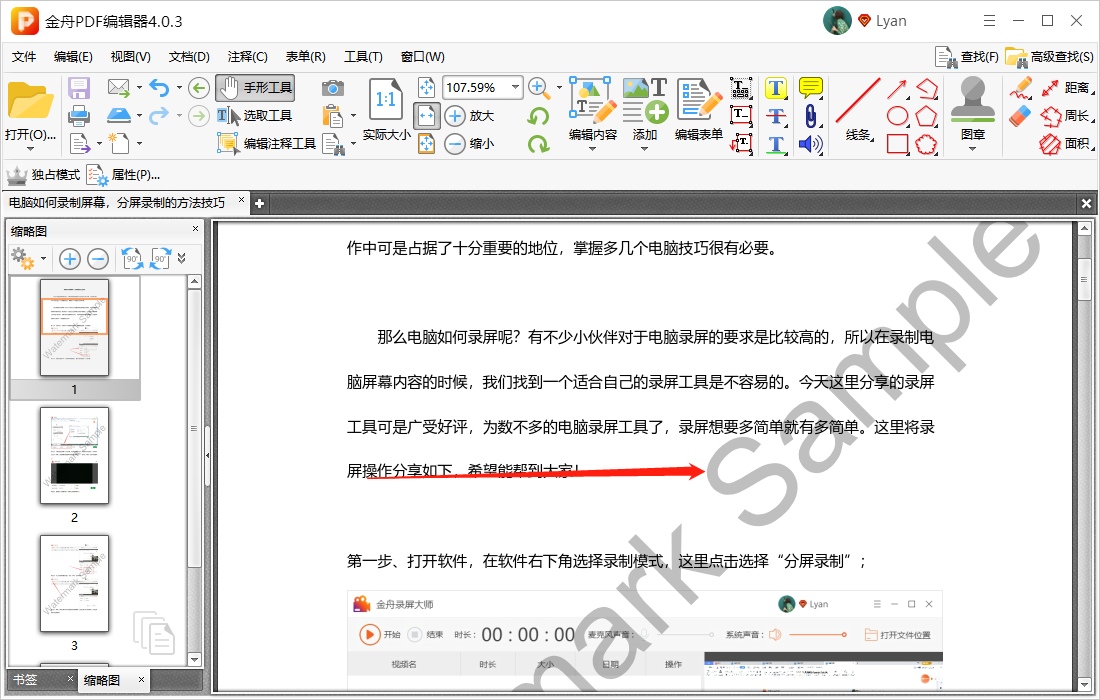The height and width of the screenshot is (700, 1100).
Task: Click the Save (floppy disk) icon
Action: [x=79, y=88]
